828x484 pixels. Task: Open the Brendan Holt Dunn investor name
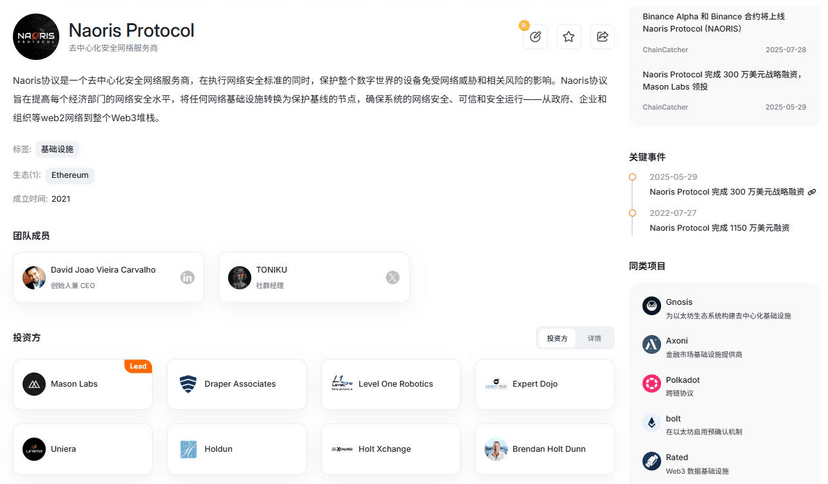tap(549, 449)
